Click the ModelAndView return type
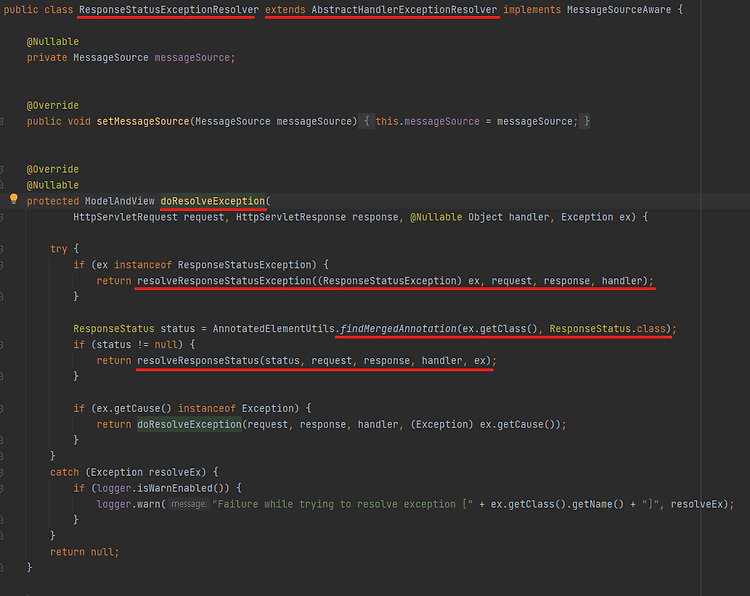The width and height of the screenshot is (750, 596). (x=120, y=201)
